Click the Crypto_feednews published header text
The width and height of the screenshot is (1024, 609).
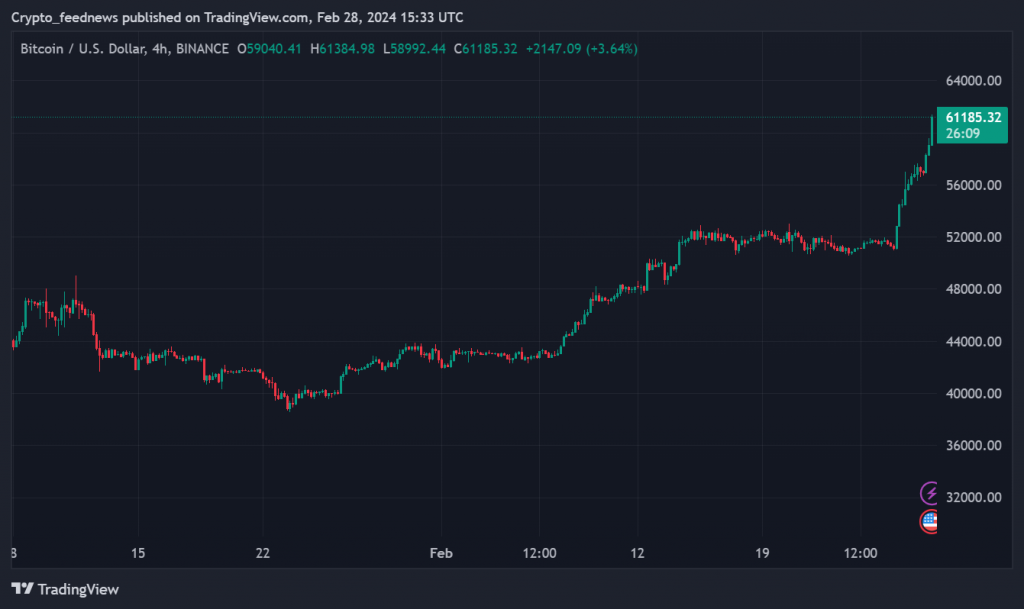coord(237,17)
